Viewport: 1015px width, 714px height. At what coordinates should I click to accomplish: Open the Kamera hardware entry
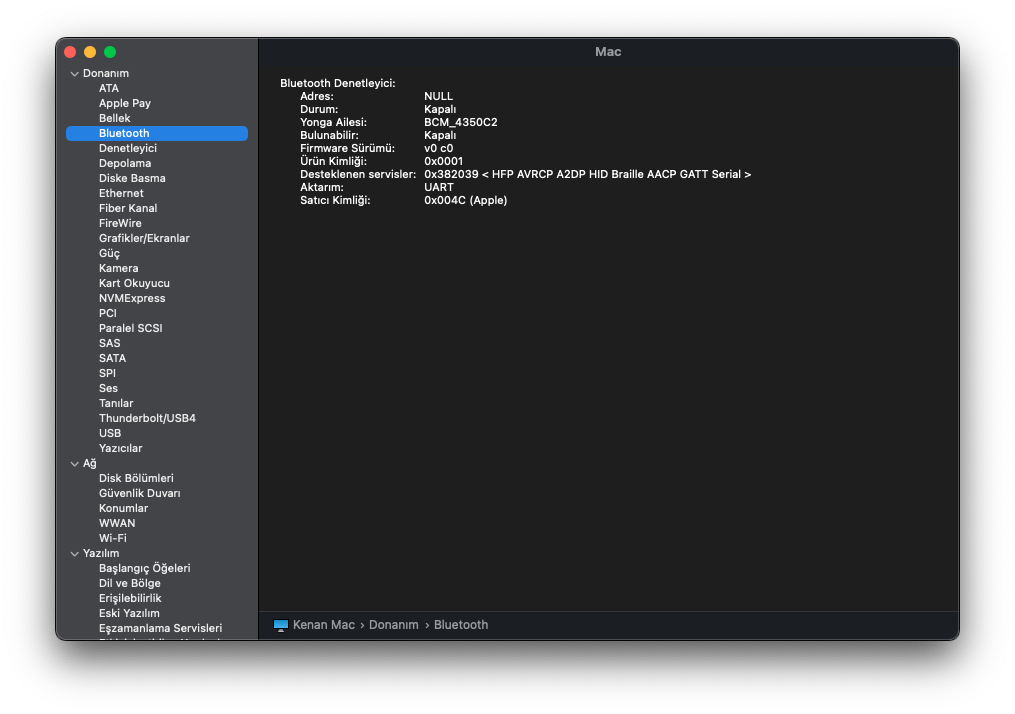click(x=119, y=268)
